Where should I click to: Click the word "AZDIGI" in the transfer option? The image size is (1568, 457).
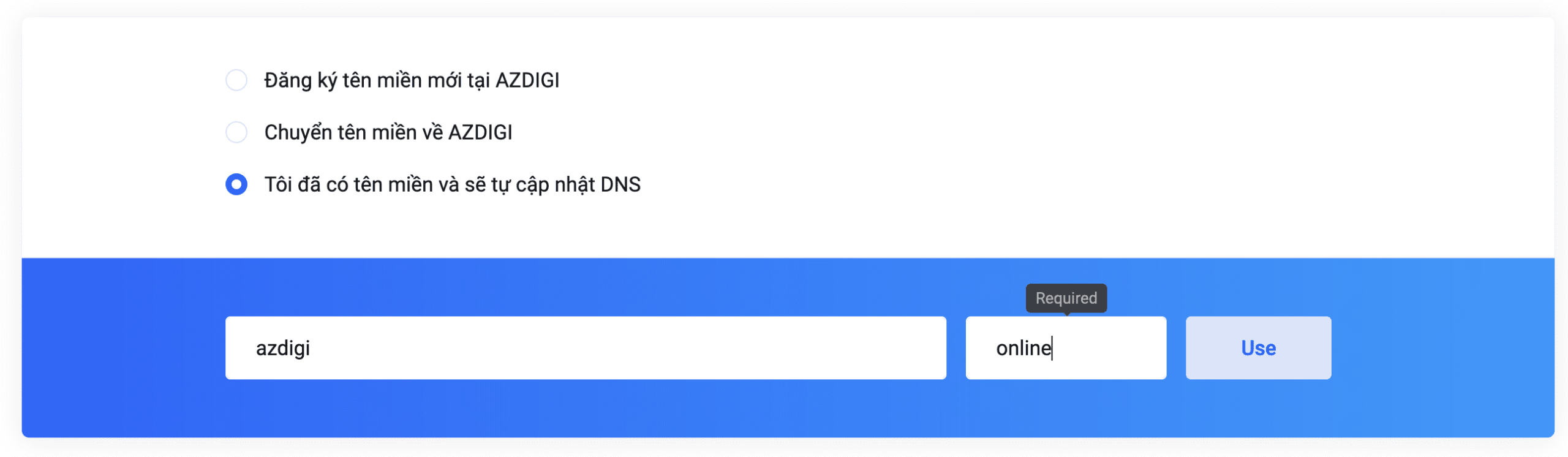click(480, 132)
